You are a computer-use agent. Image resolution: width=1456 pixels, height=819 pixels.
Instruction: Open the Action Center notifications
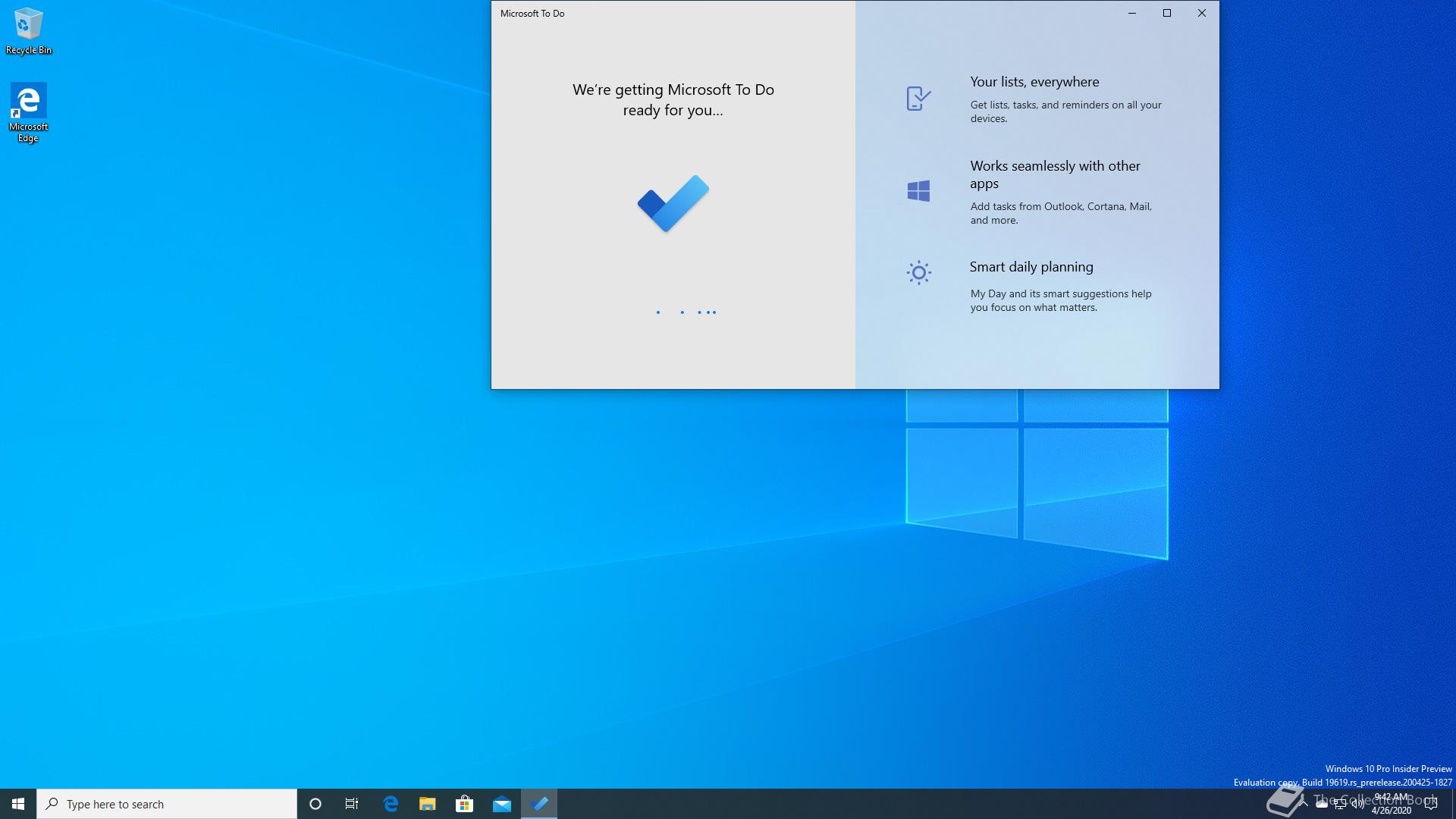pos(1431,804)
